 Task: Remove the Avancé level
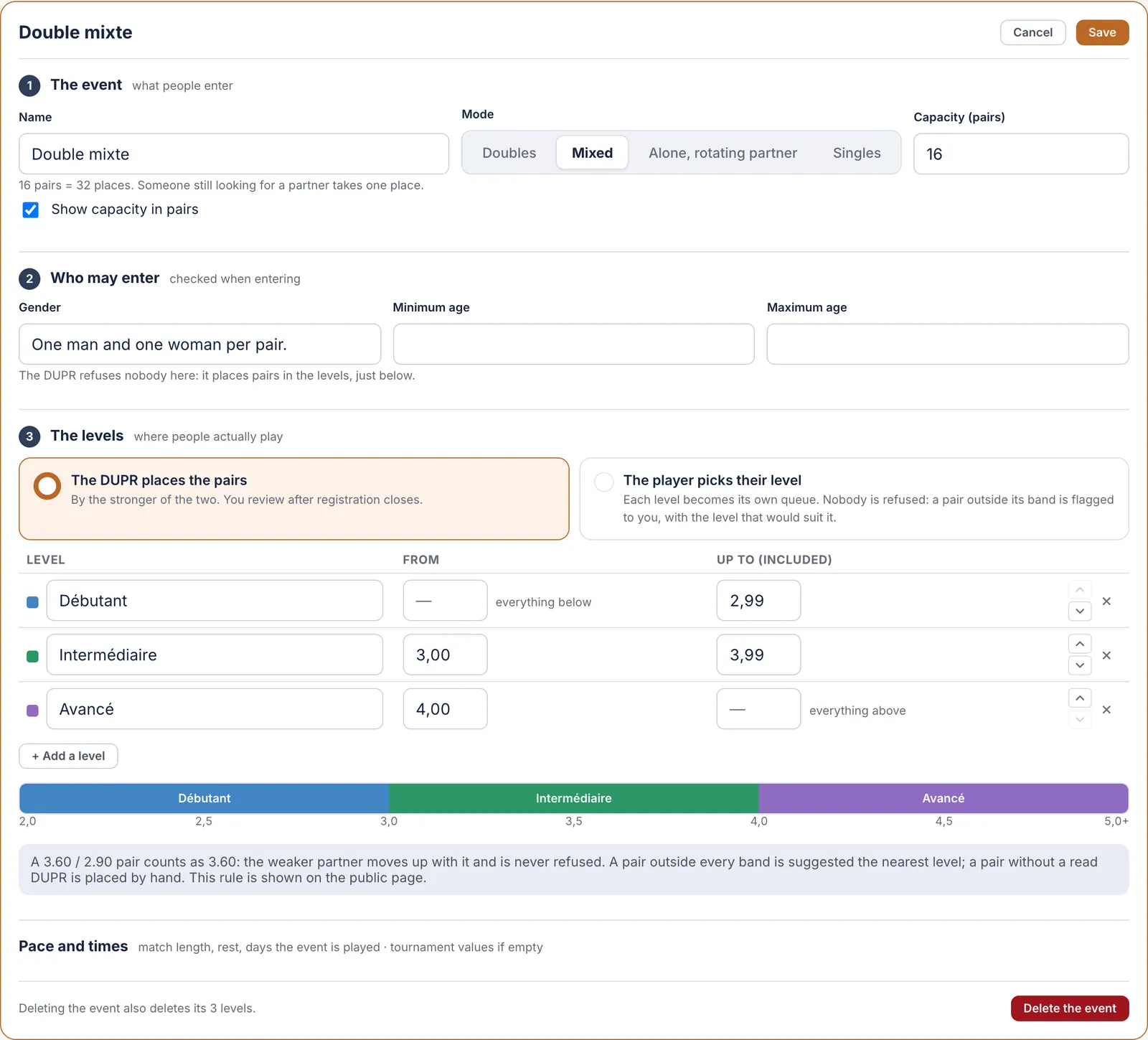[x=1106, y=710]
